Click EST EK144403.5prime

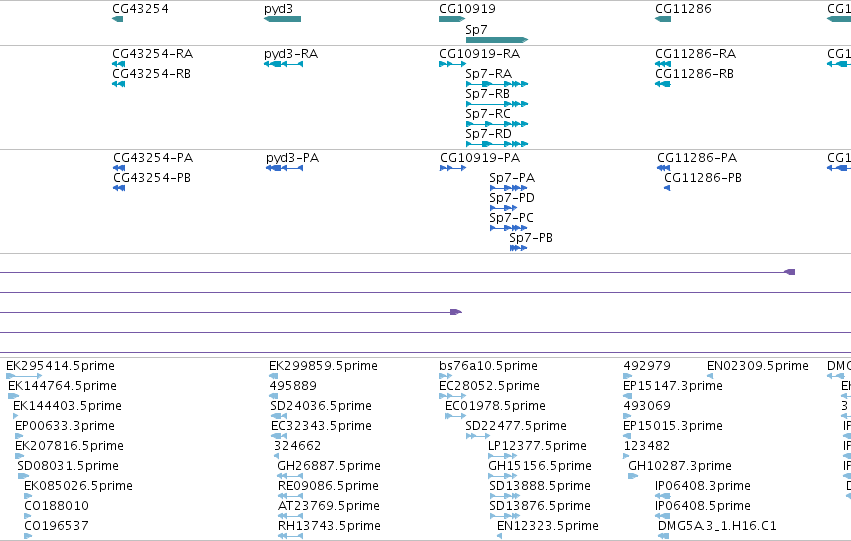[x=15, y=416]
